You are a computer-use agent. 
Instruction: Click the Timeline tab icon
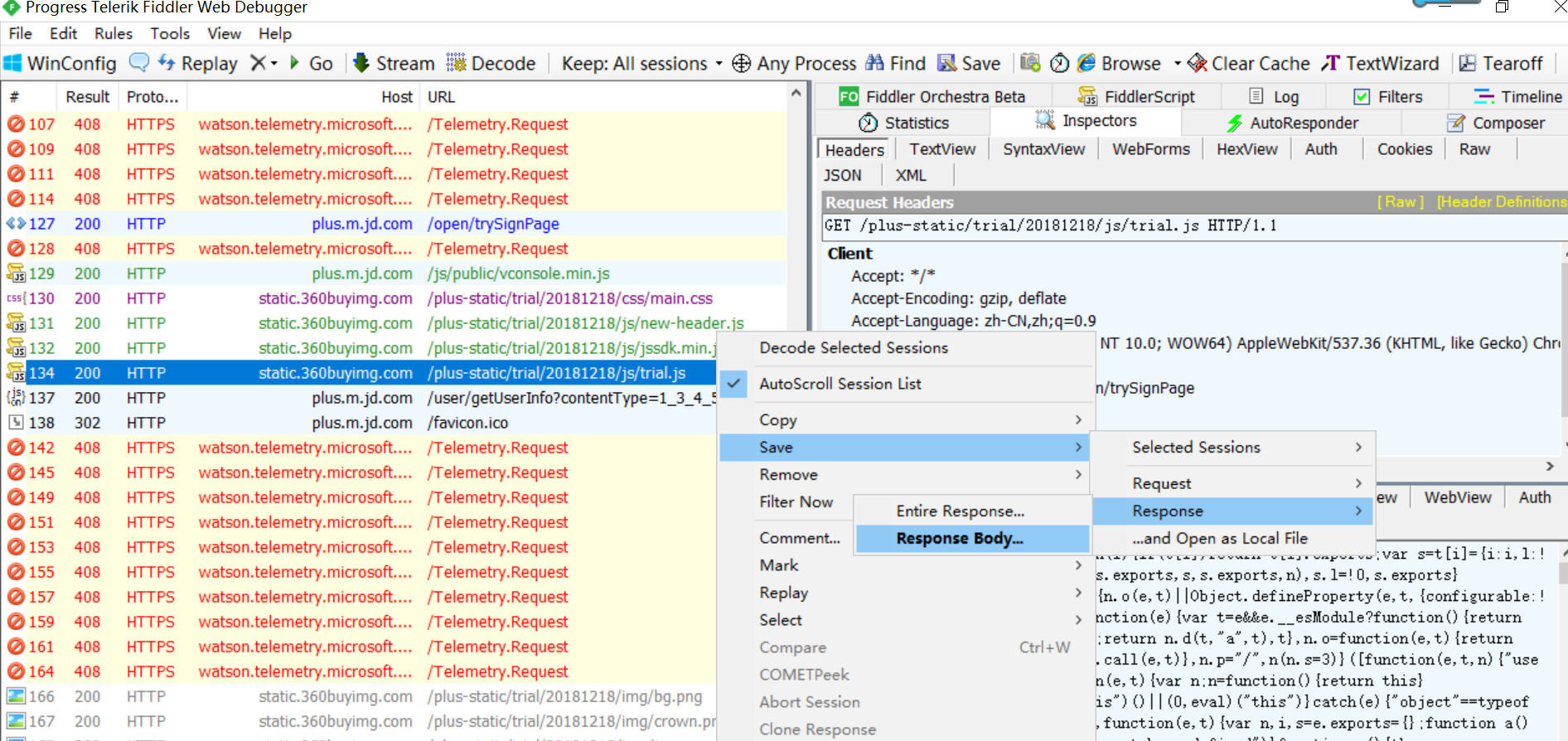(1484, 97)
